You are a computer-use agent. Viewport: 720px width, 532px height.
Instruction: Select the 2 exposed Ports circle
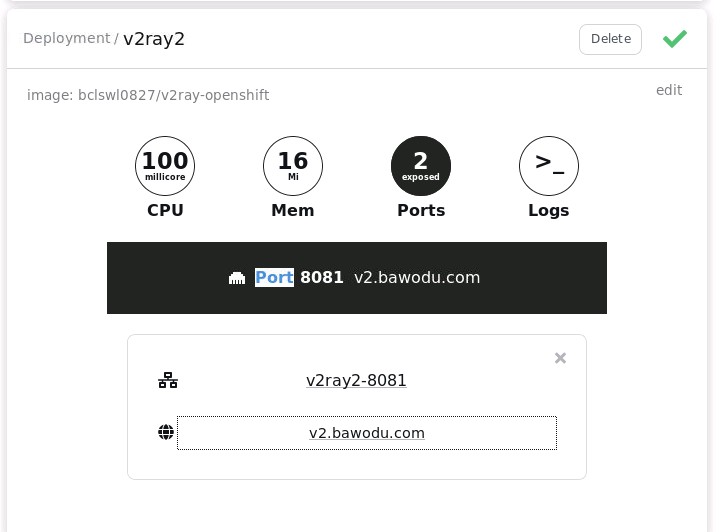pyautogui.click(x=421, y=166)
